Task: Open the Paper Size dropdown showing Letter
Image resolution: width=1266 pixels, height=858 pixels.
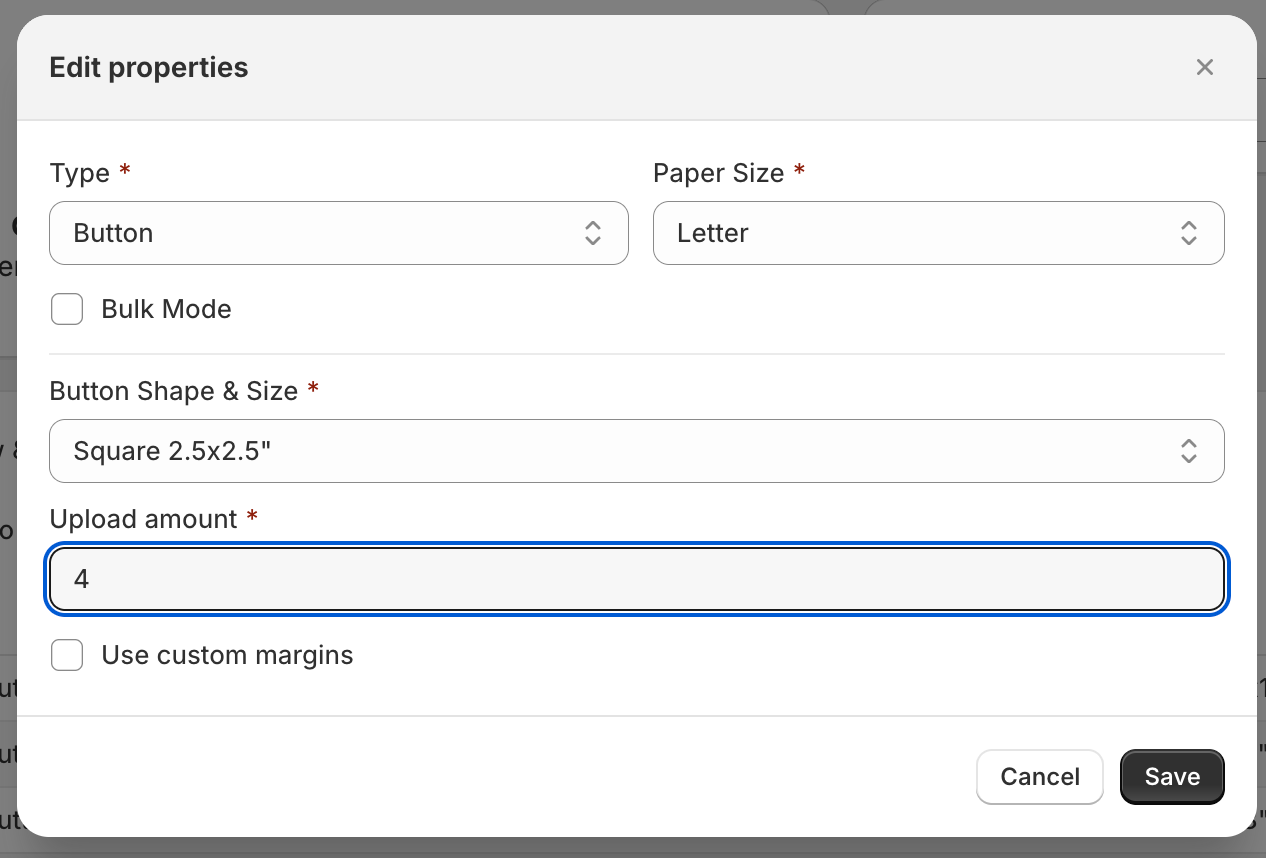Action: point(920,233)
